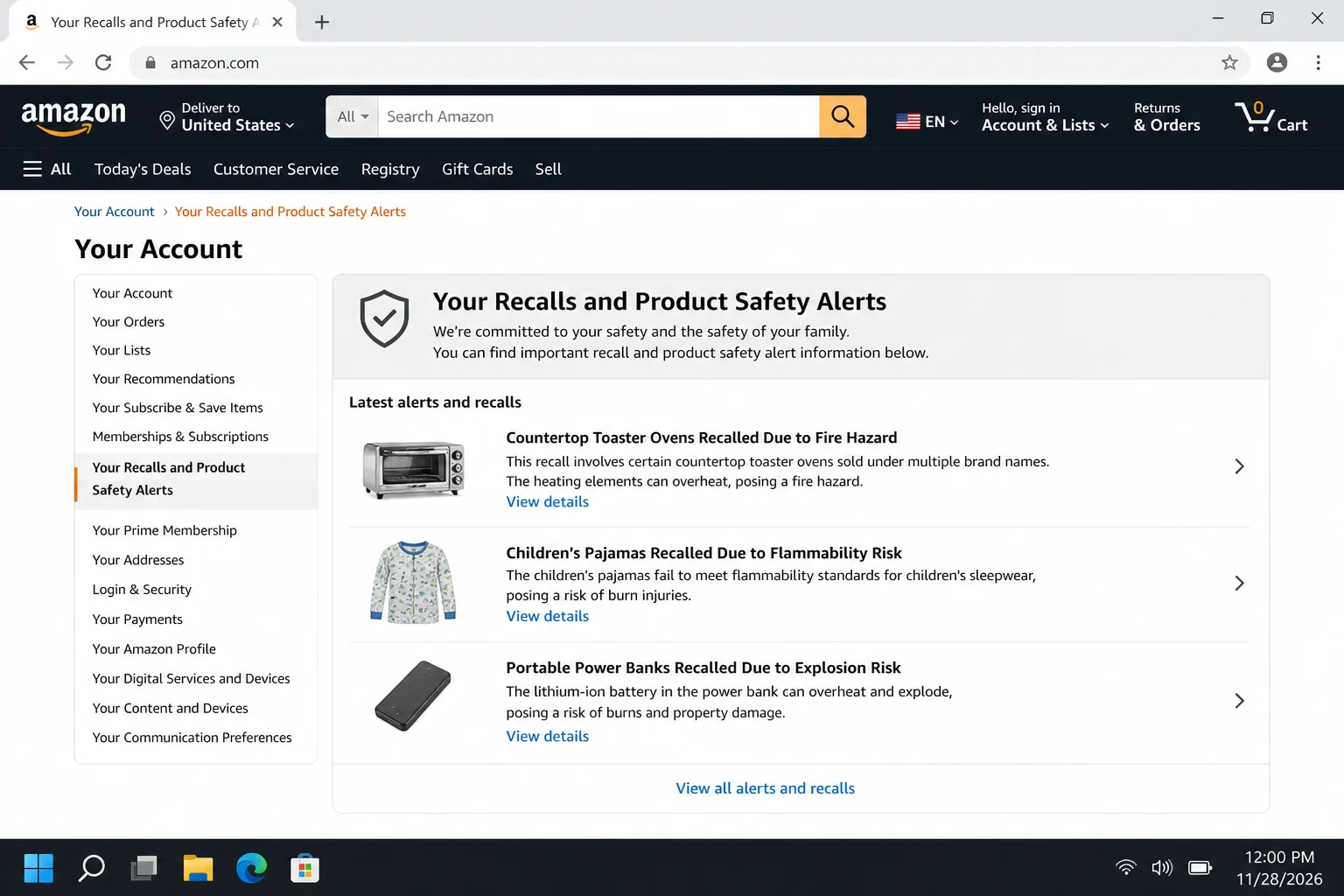Select Your Lists in the sidebar
This screenshot has height=896, width=1344.
coord(122,350)
